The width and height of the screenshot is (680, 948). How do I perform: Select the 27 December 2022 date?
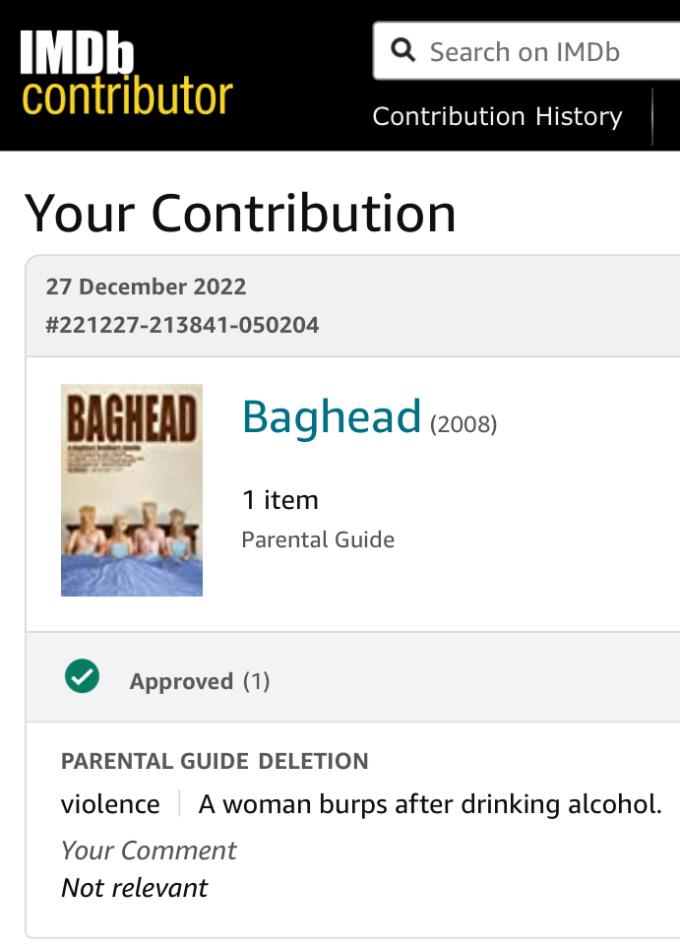point(146,286)
